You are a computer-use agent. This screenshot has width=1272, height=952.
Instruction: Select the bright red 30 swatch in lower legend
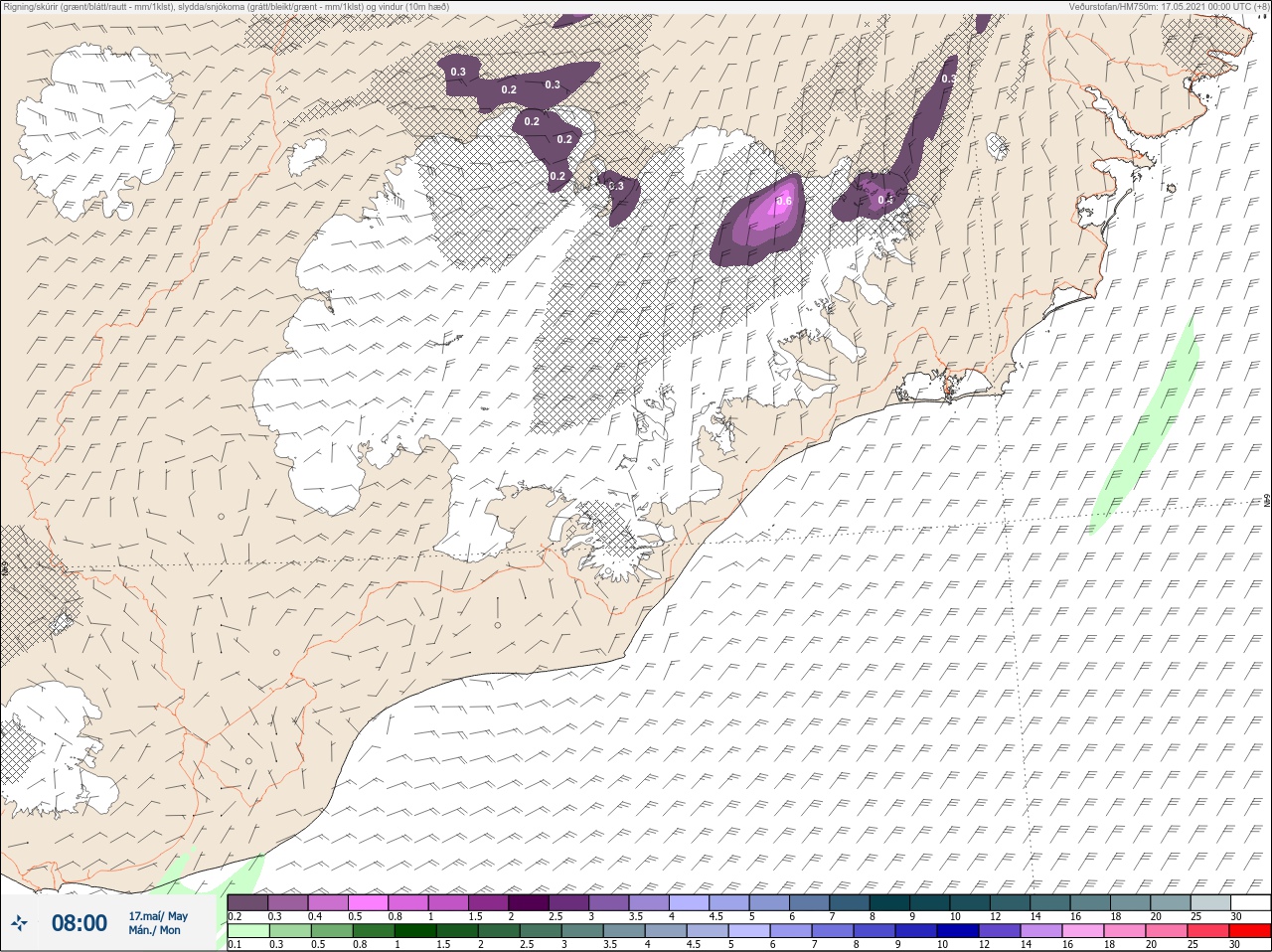1250,931
